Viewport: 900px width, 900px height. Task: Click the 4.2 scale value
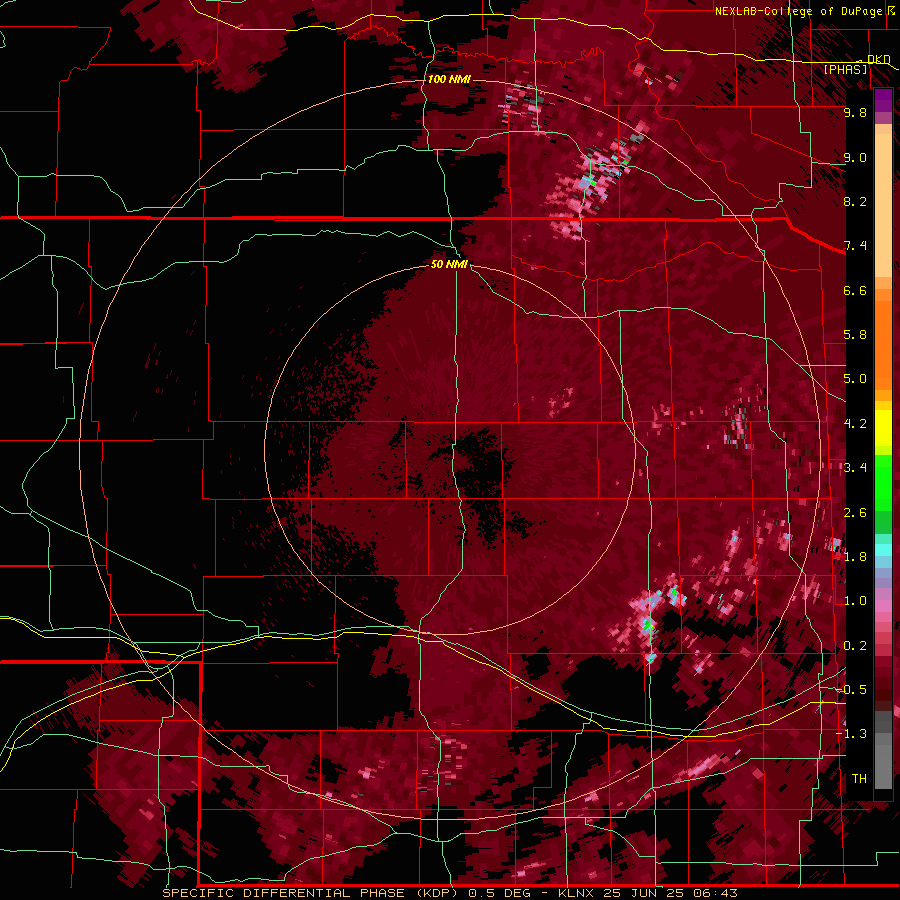[x=855, y=424]
